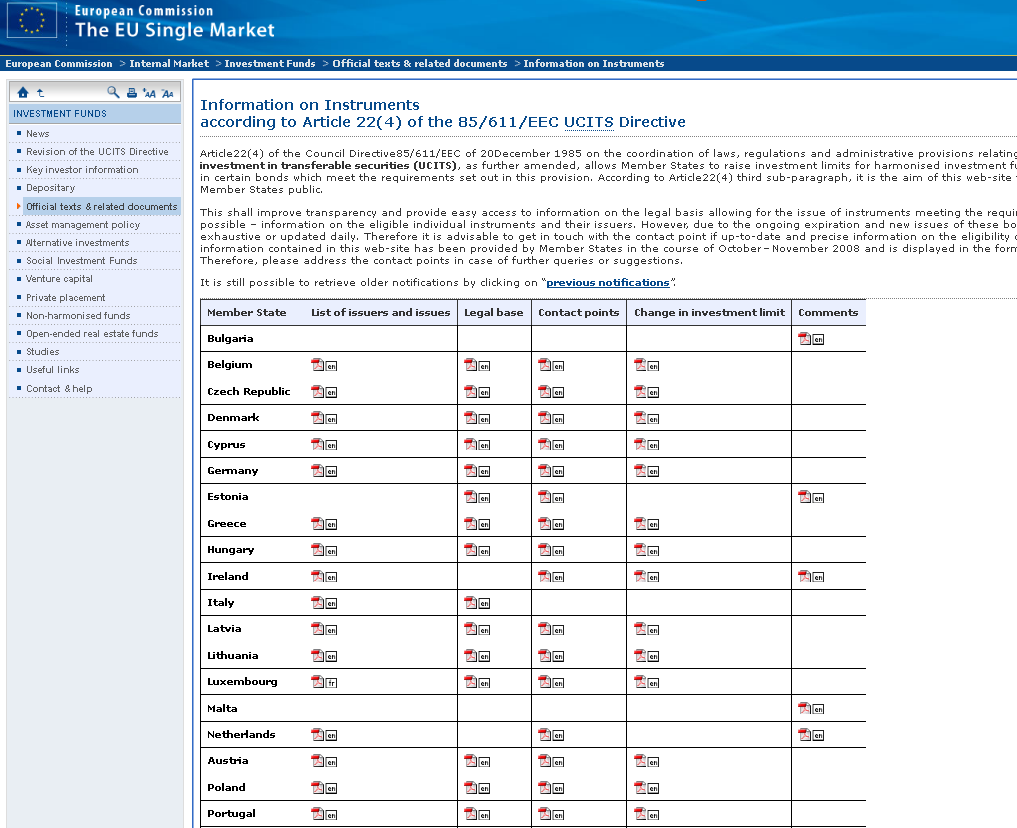Click the Luxembourg row label
1017x828 pixels.
243,681
